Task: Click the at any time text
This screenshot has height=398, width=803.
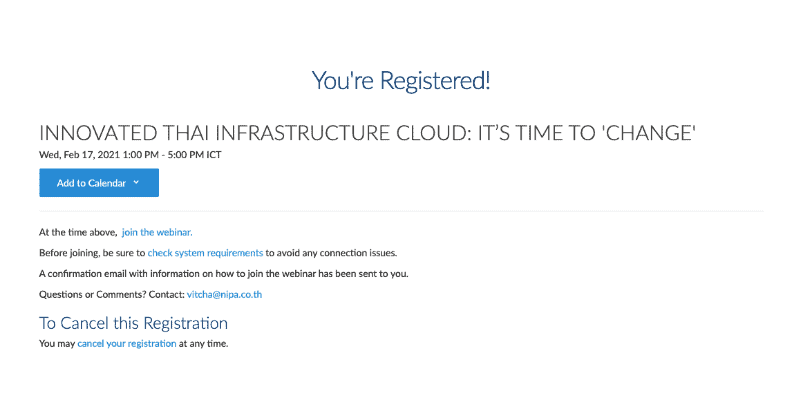Action: click(203, 344)
